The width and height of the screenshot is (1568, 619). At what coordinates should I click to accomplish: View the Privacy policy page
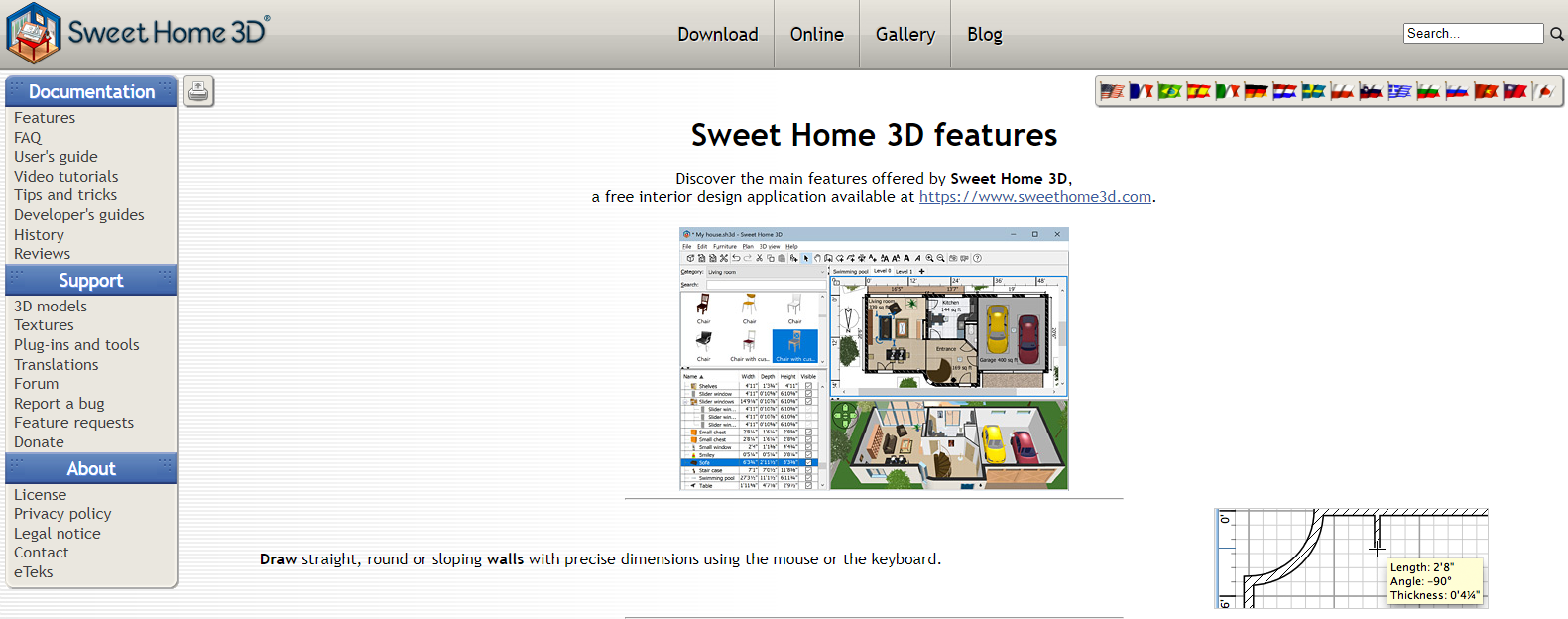62,514
